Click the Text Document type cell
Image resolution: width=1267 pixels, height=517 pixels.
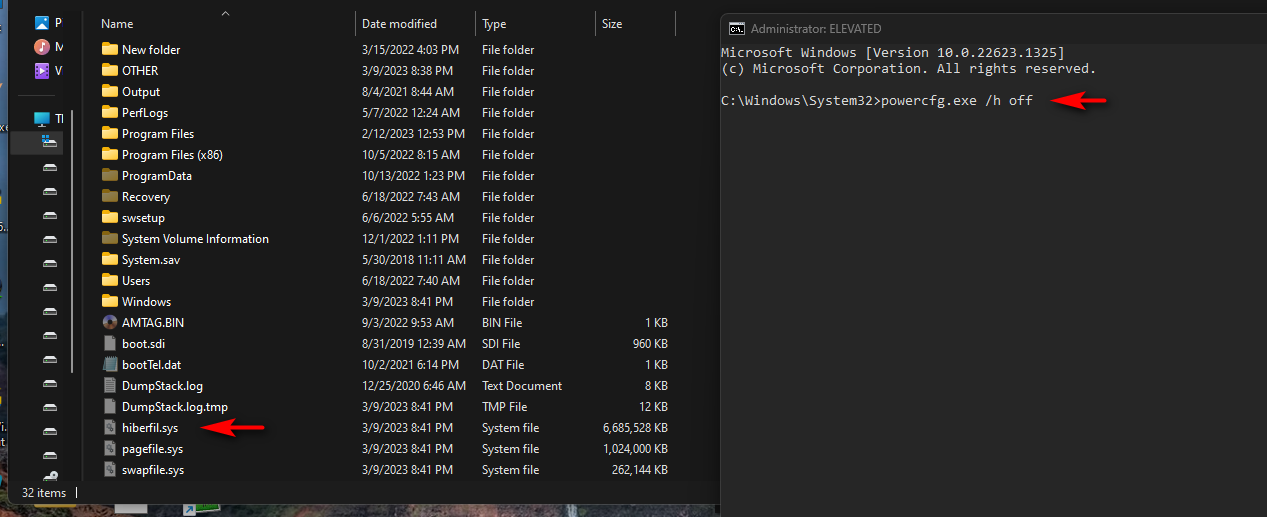click(x=522, y=385)
